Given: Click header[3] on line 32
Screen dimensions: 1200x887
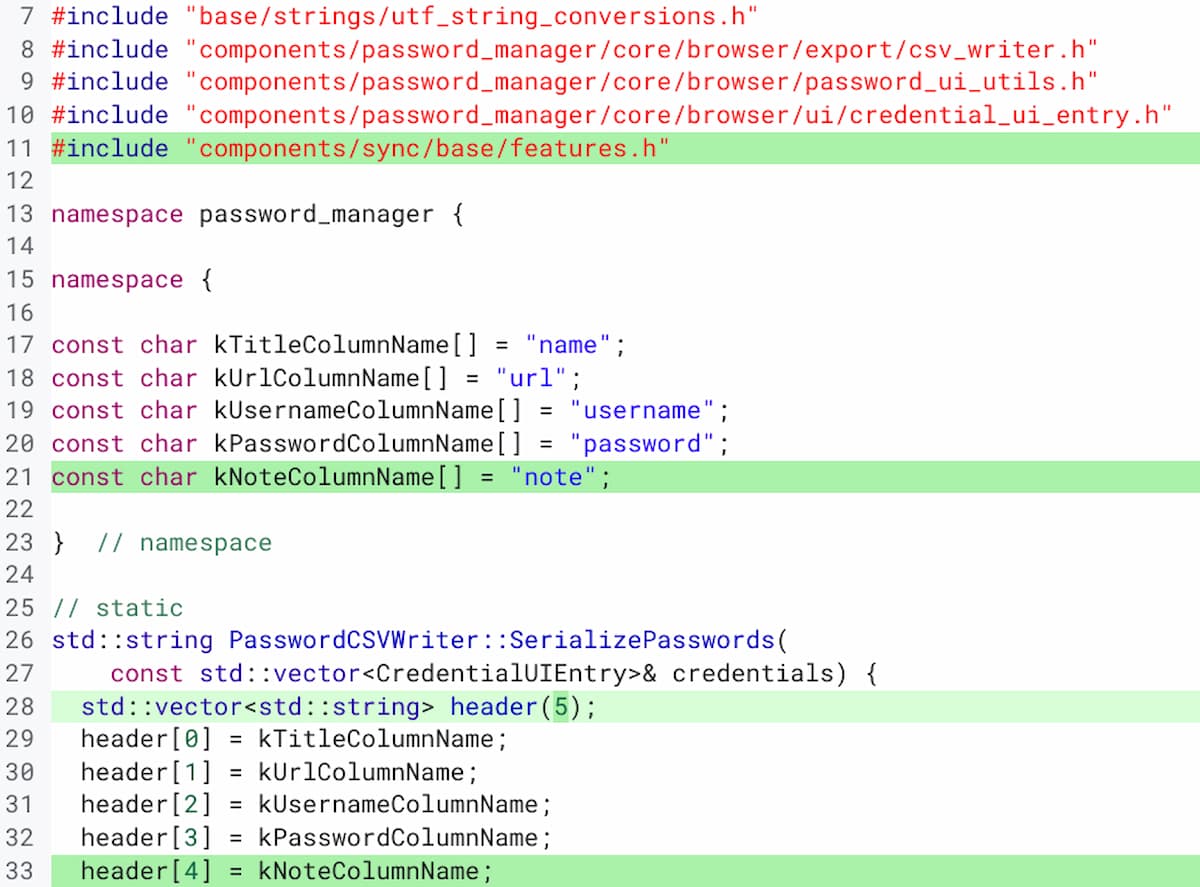Looking at the screenshot, I should [147, 838].
